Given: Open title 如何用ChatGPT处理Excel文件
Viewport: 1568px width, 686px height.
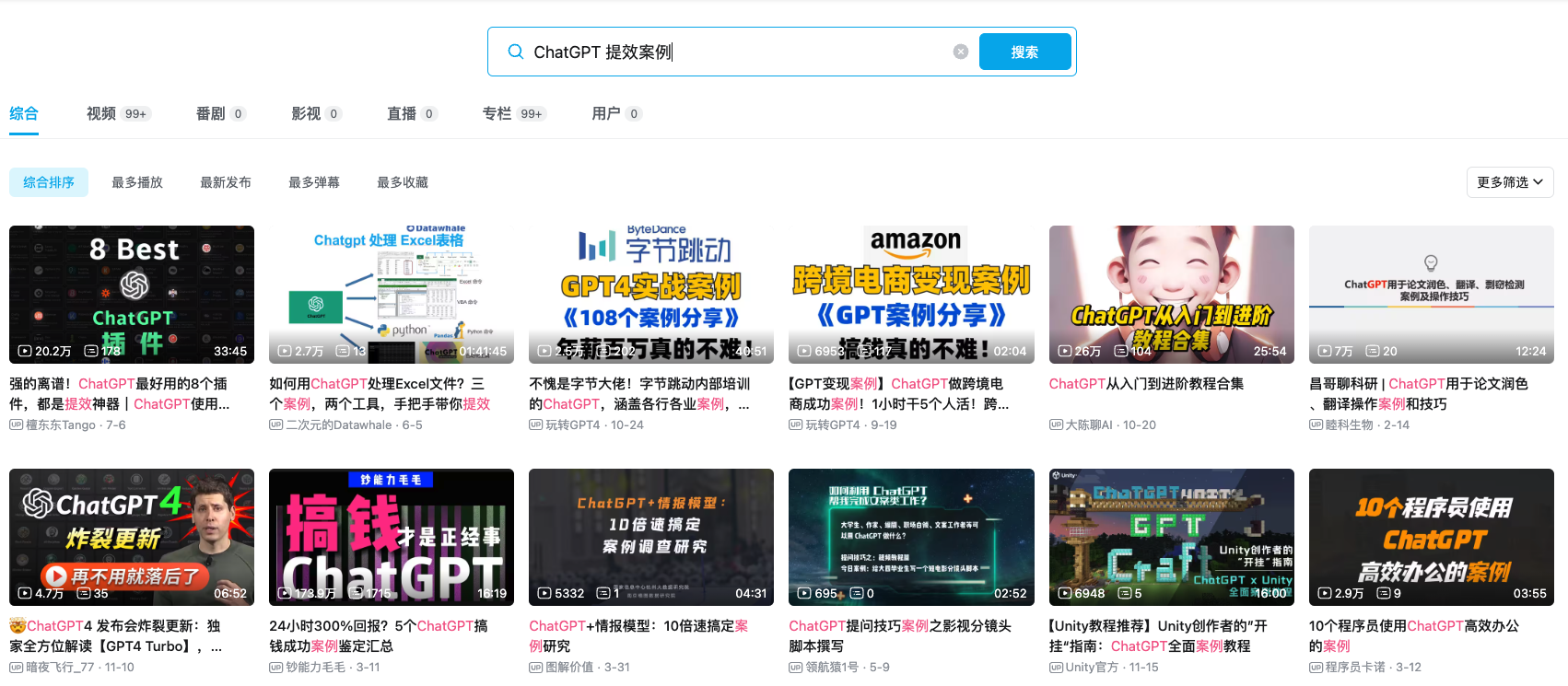Looking at the screenshot, I should point(380,394).
